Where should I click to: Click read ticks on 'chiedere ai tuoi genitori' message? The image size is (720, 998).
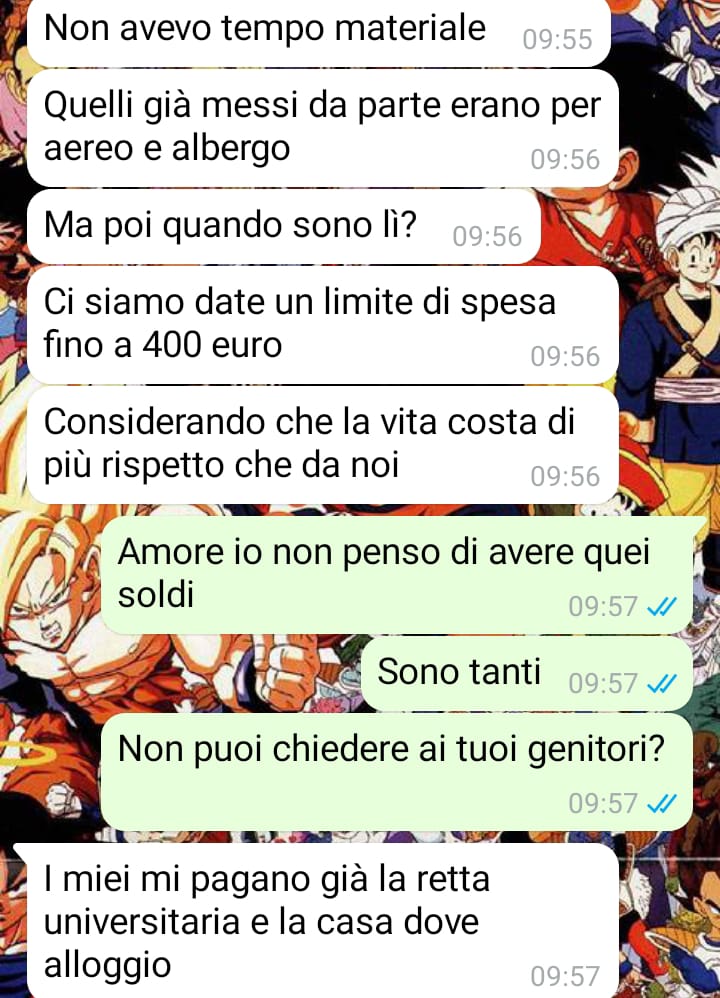[661, 803]
